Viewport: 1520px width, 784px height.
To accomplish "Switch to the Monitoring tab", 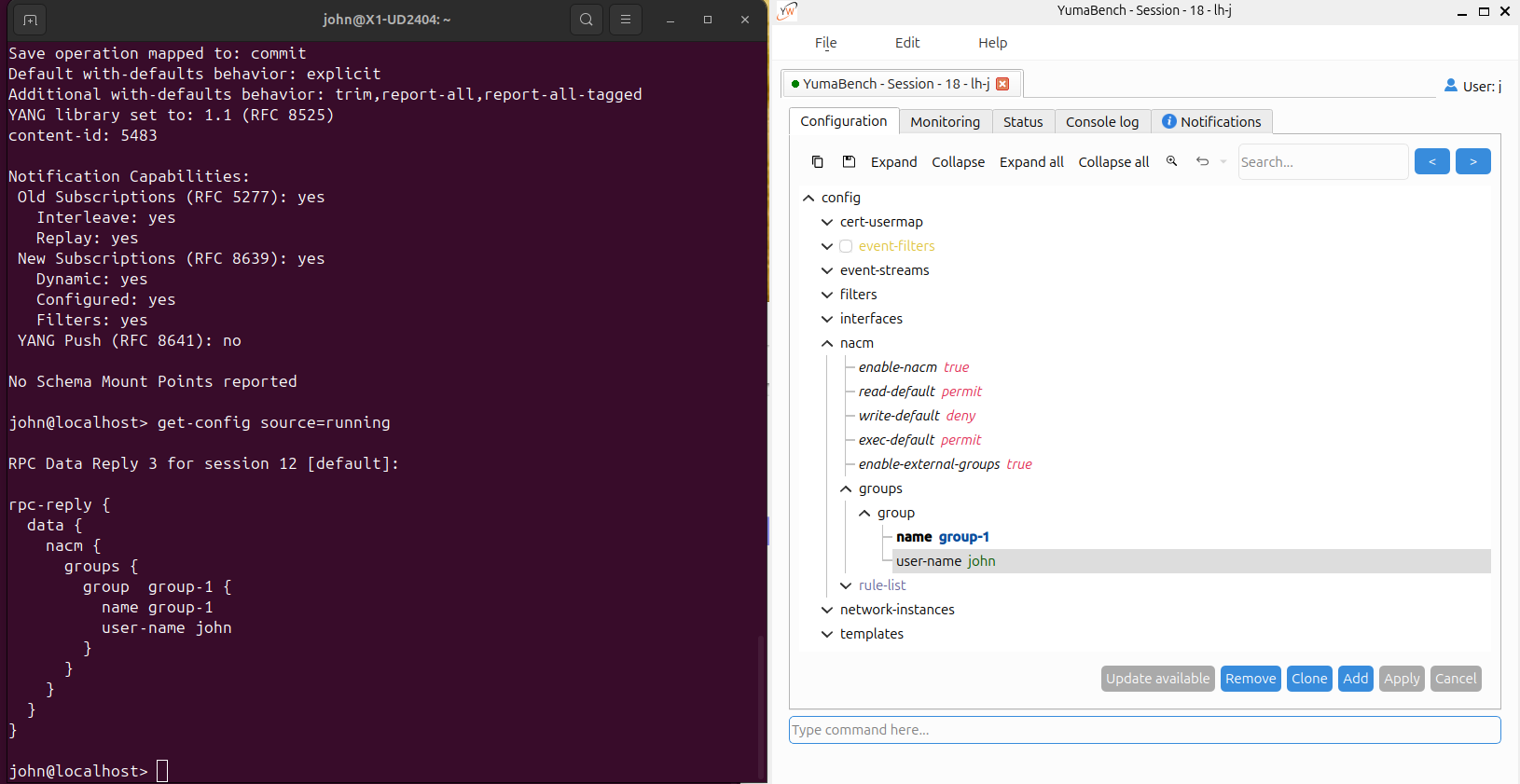I will click(x=945, y=122).
